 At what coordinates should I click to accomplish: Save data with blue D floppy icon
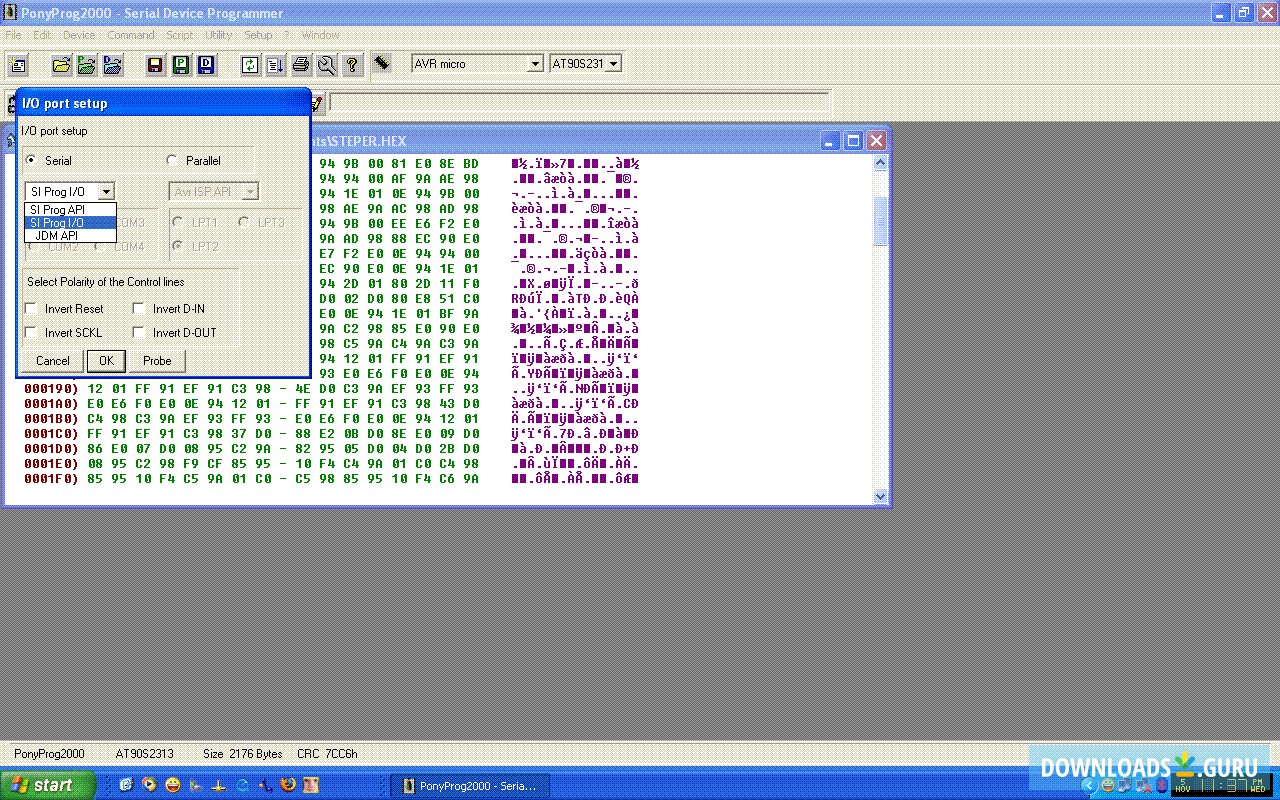tap(206, 65)
